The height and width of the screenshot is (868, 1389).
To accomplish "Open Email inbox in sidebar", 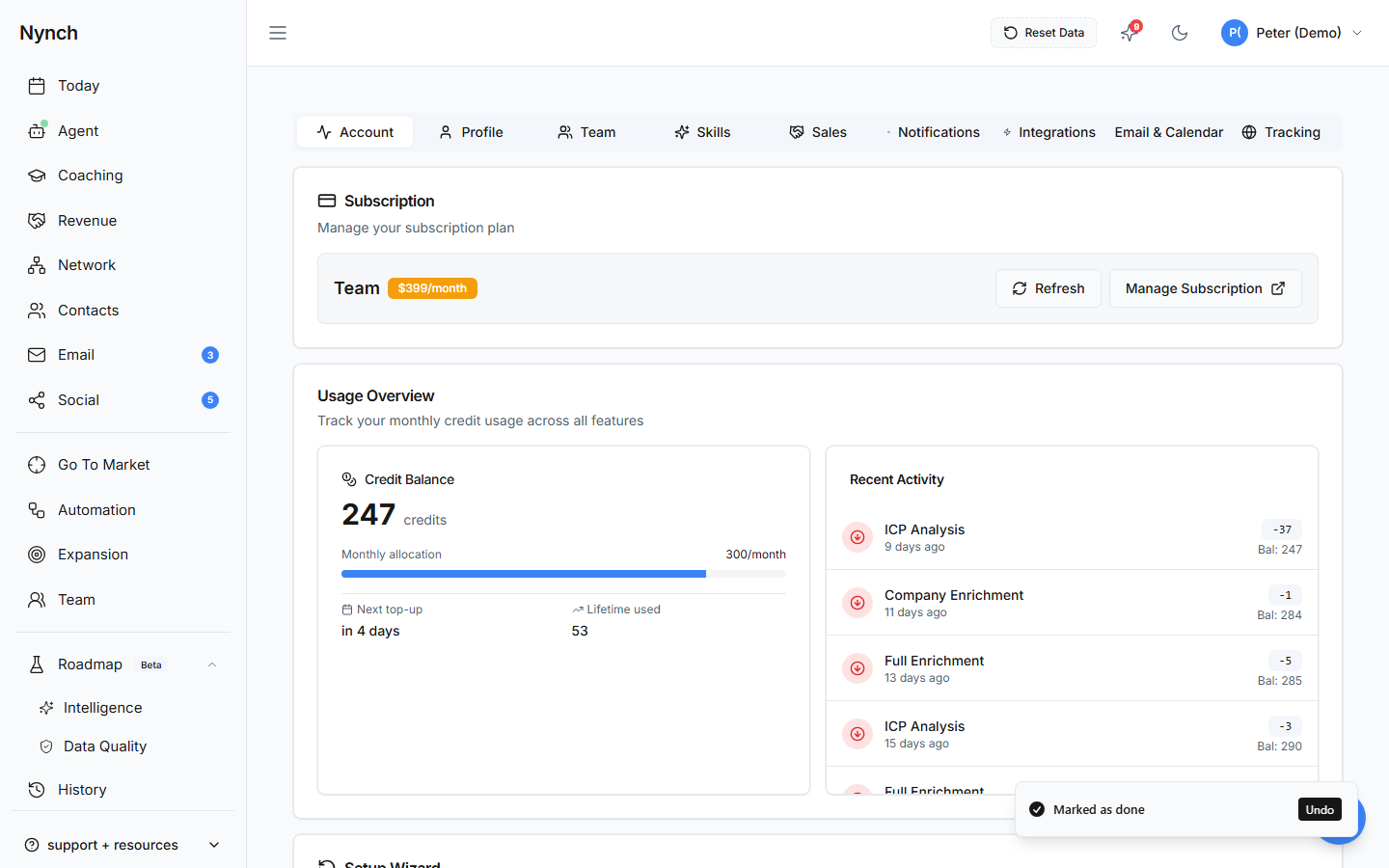I will (123, 355).
